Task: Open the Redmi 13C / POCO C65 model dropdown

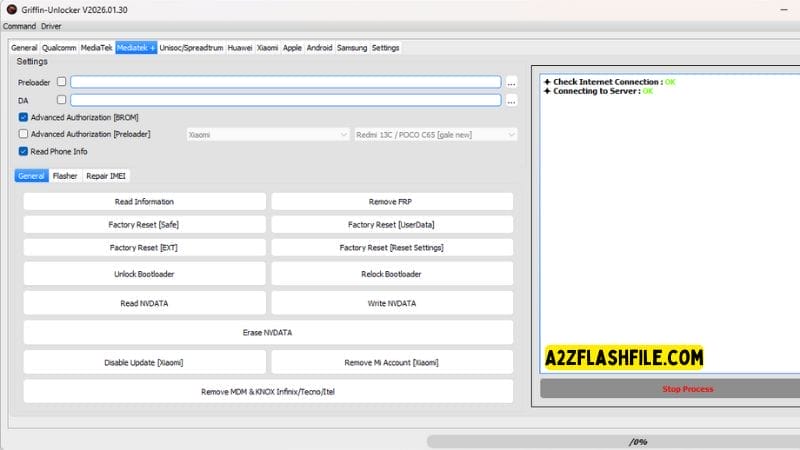Action: tap(435, 135)
